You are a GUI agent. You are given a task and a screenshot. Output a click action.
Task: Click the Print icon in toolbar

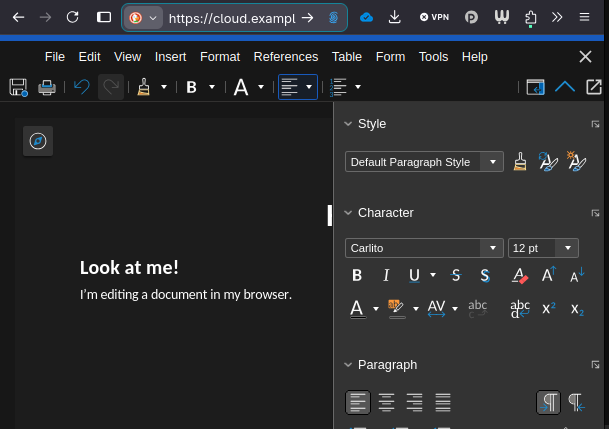[46, 87]
